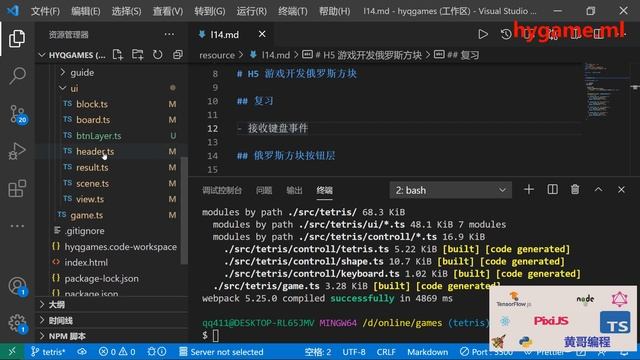The height and width of the screenshot is (360, 640).
Task: Open game.ts in explorer
Action: 87,215
